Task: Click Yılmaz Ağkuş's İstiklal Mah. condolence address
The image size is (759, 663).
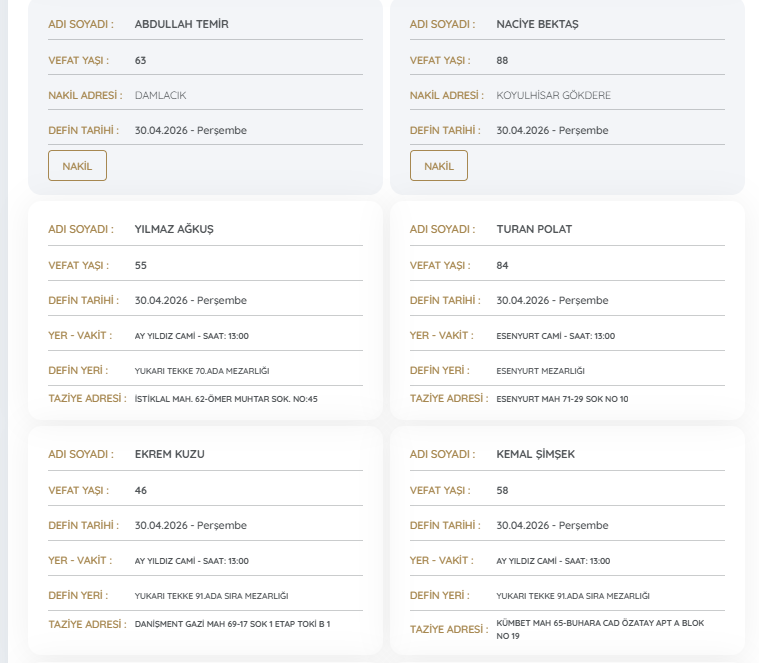Action: click(x=225, y=399)
